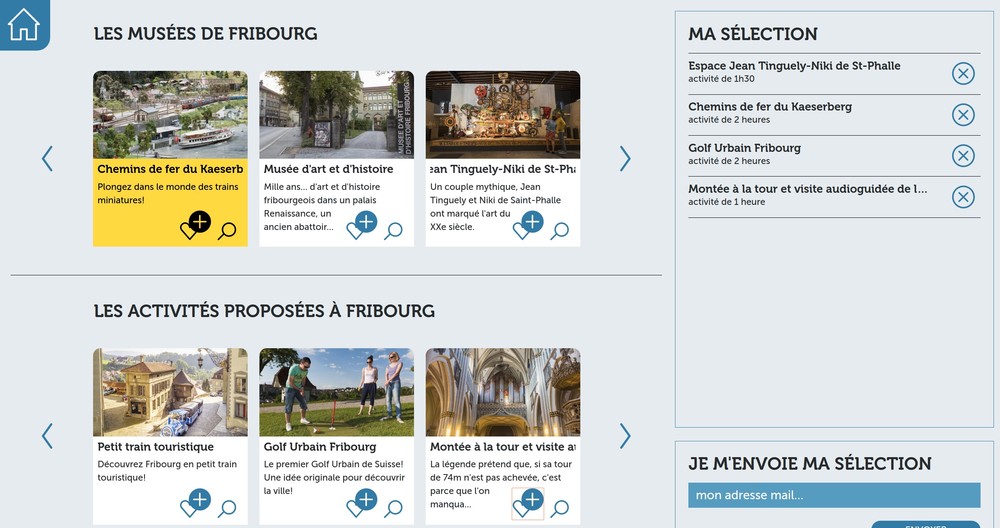Remove Espace Jean Tinguely-Niki de St-Phalle from selection

963,74
